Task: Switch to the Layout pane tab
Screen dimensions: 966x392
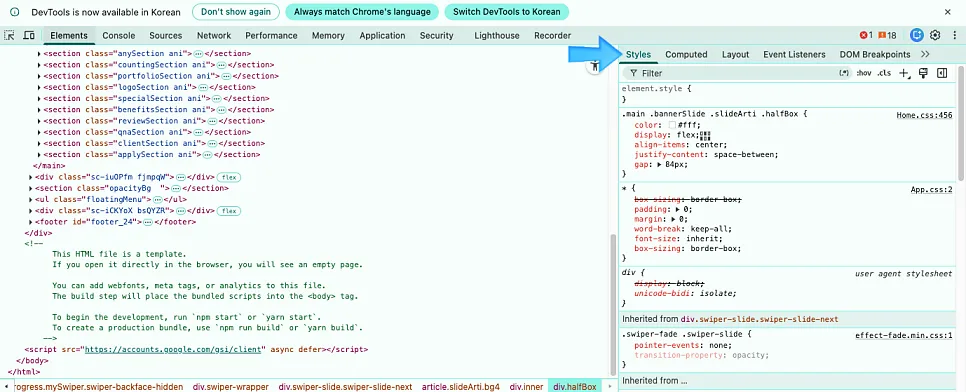Action: click(735, 54)
